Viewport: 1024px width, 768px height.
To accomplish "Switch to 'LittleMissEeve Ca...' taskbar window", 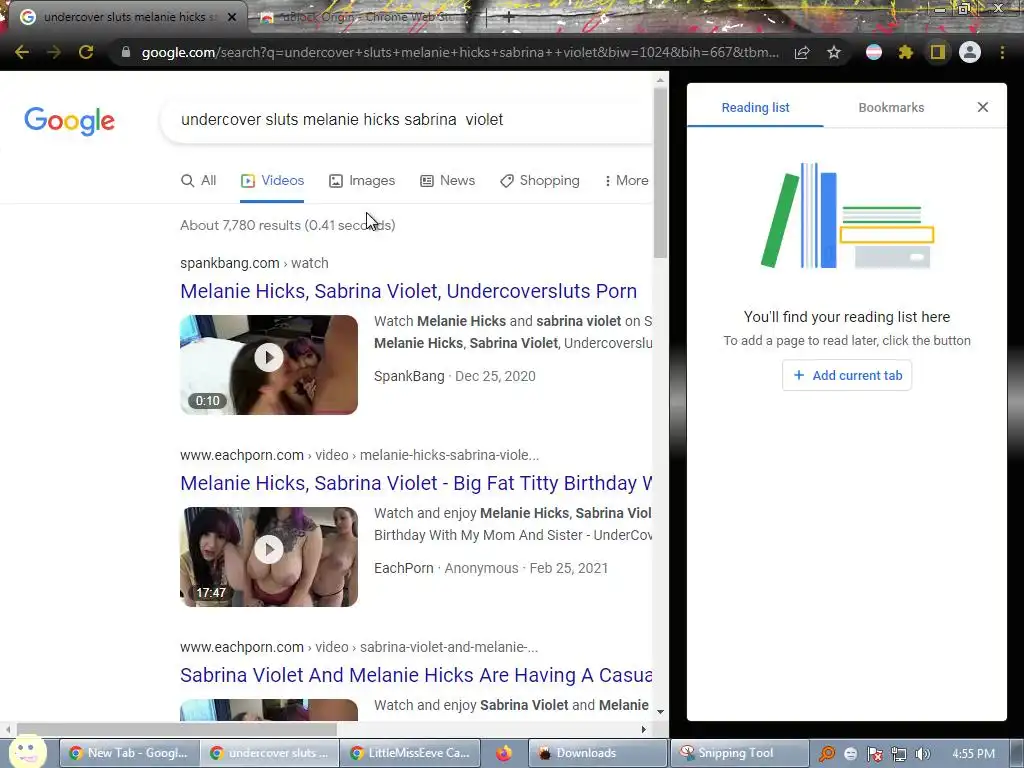I will click(x=410, y=753).
